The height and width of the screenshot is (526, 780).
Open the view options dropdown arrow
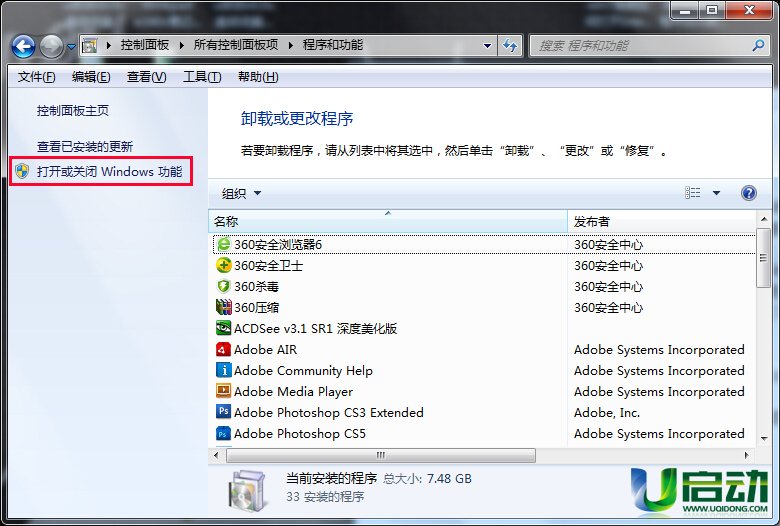(x=716, y=193)
